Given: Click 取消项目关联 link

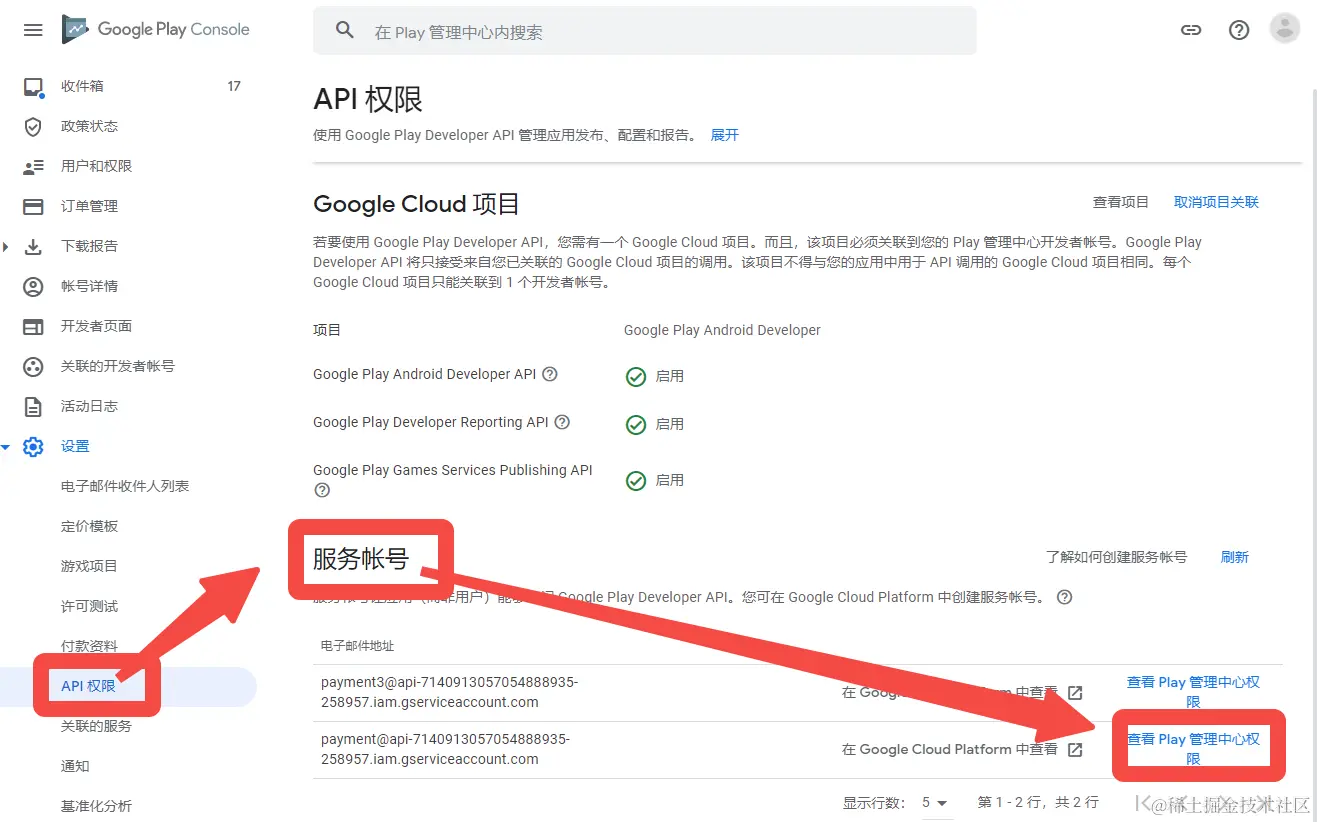Looking at the screenshot, I should point(1216,202).
